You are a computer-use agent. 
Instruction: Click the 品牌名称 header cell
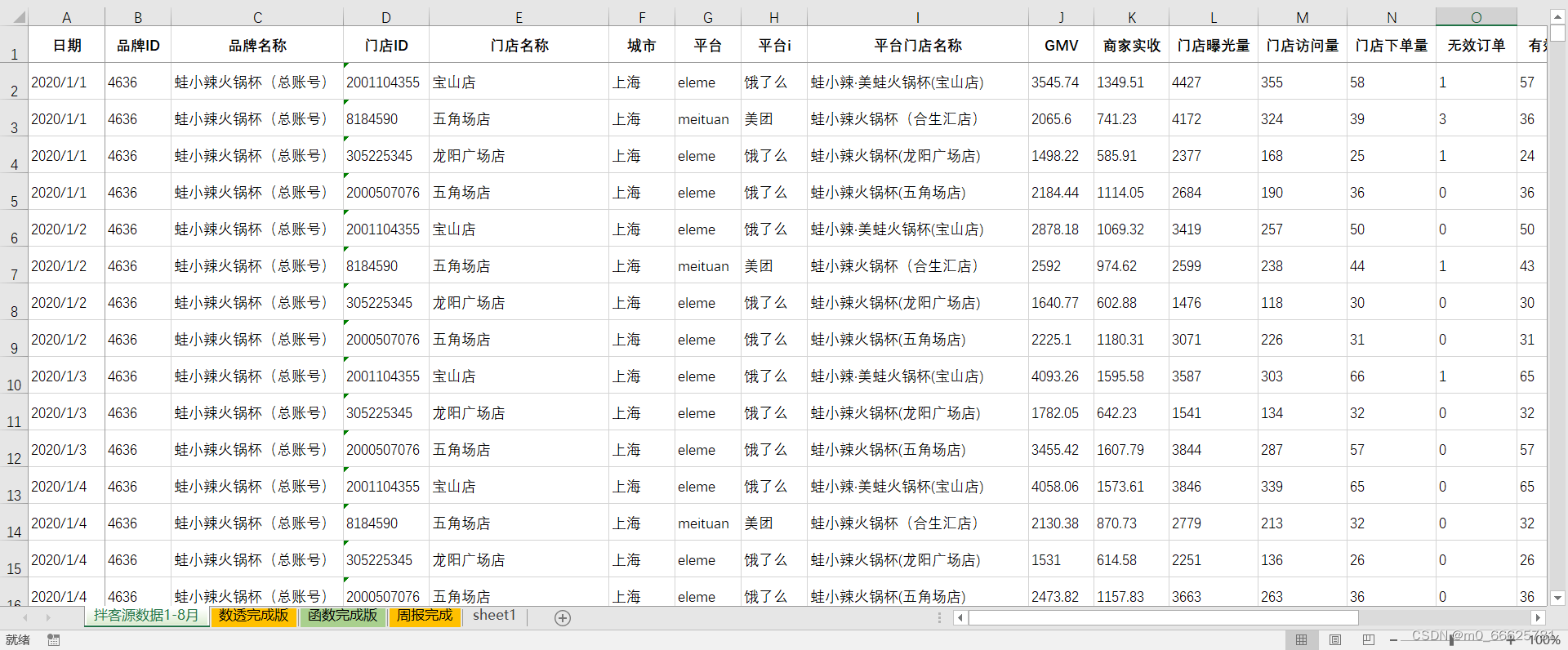[x=257, y=46]
